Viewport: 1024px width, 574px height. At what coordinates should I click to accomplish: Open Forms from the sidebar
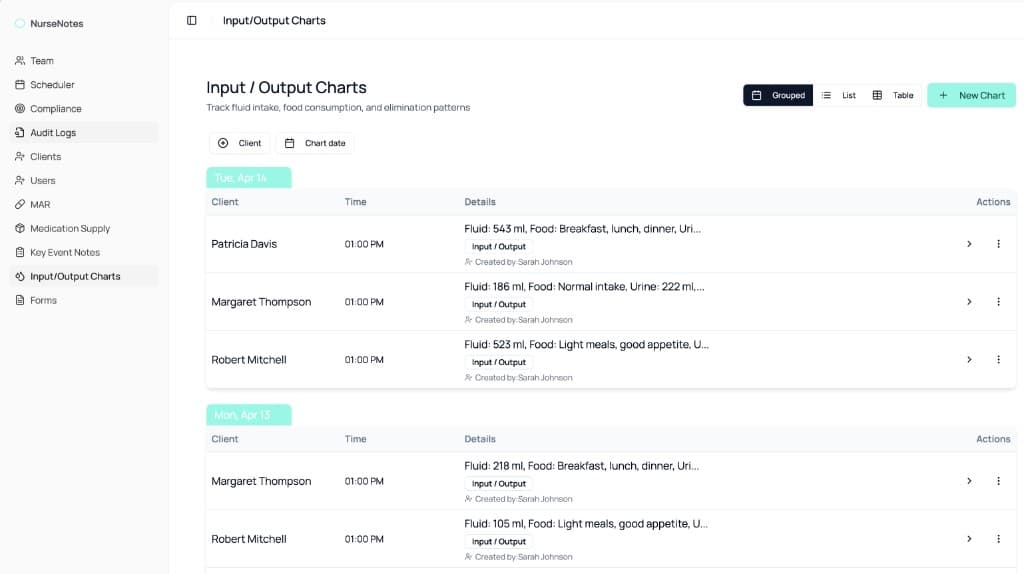tap(84, 300)
